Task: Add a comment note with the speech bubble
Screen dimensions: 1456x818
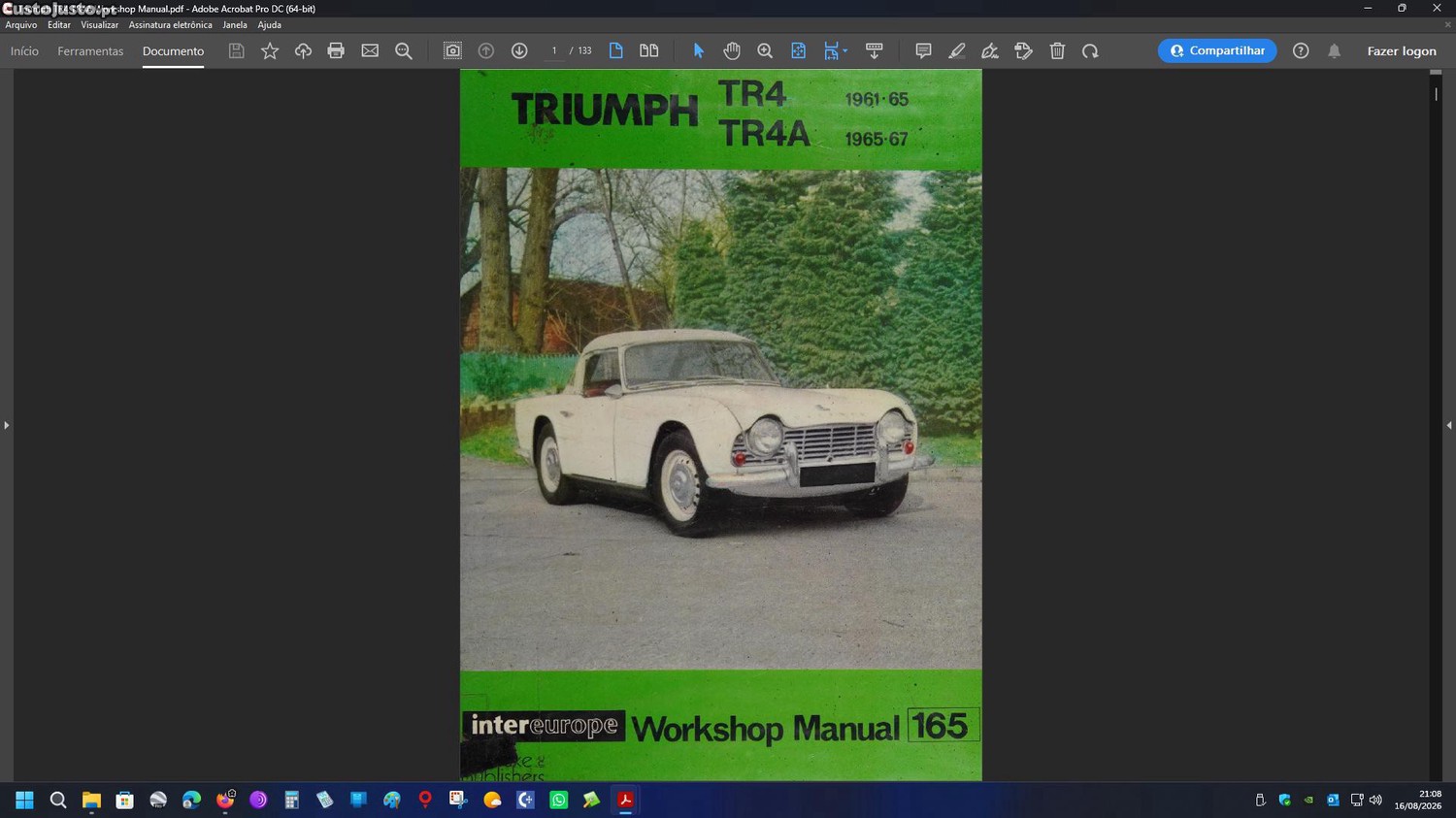Action: pyautogui.click(x=923, y=51)
